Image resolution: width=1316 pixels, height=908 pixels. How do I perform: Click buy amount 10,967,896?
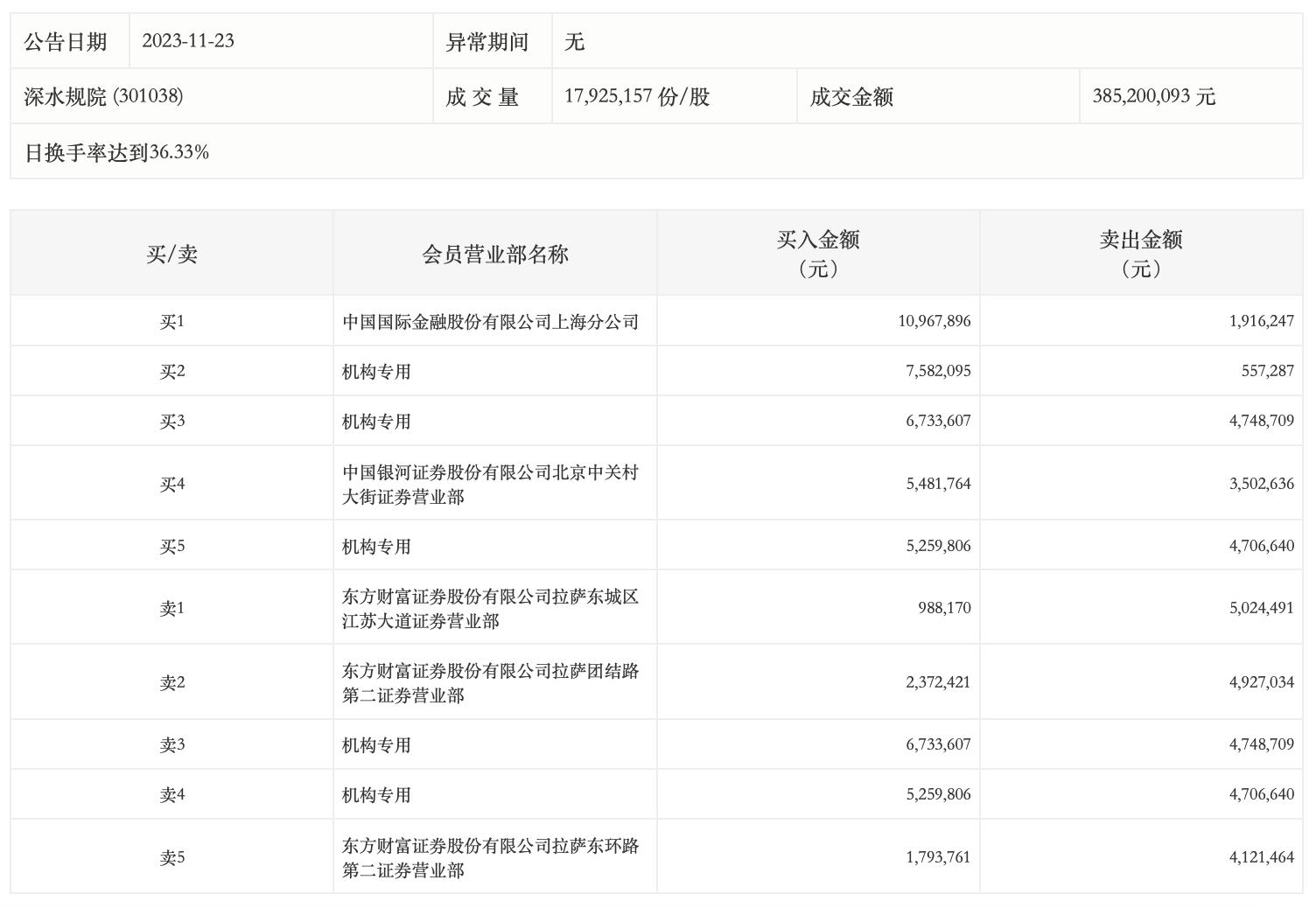(x=934, y=321)
